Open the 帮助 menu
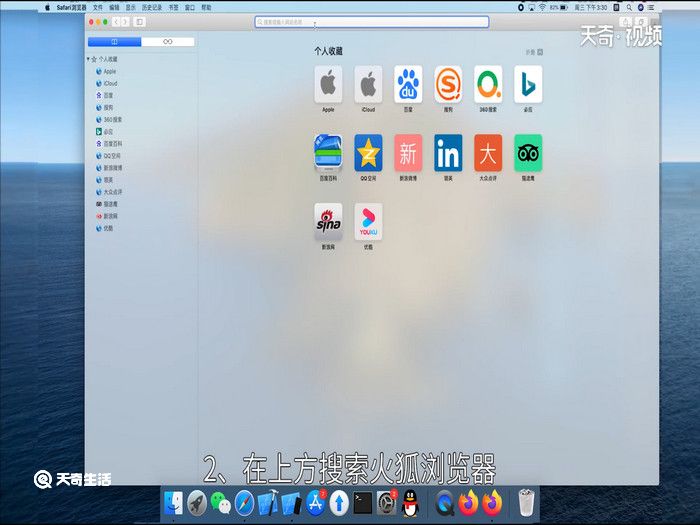Viewport: 700px width, 525px height. pyautogui.click(x=206, y=8)
